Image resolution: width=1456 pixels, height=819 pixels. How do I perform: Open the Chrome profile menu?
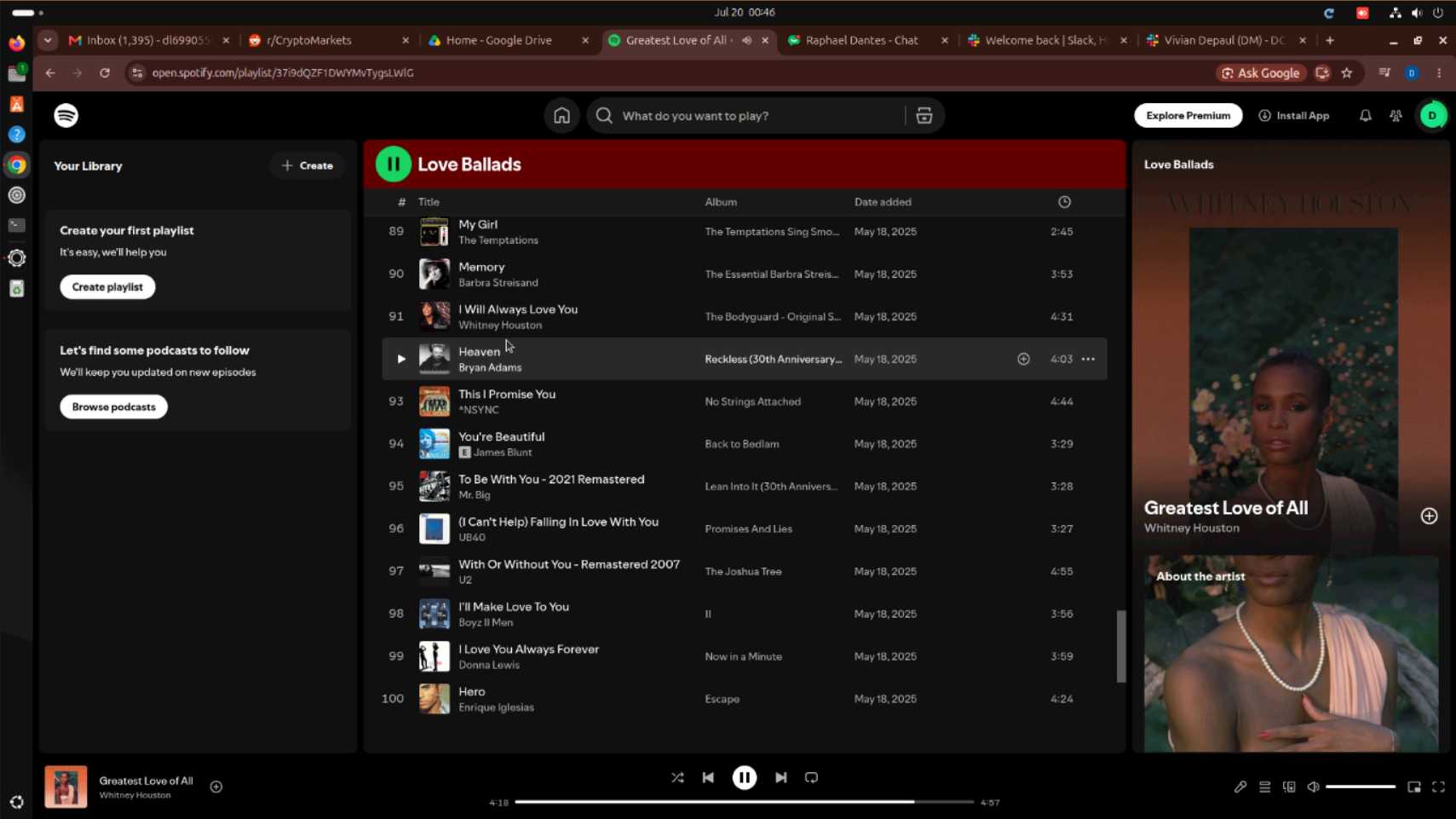1412,73
